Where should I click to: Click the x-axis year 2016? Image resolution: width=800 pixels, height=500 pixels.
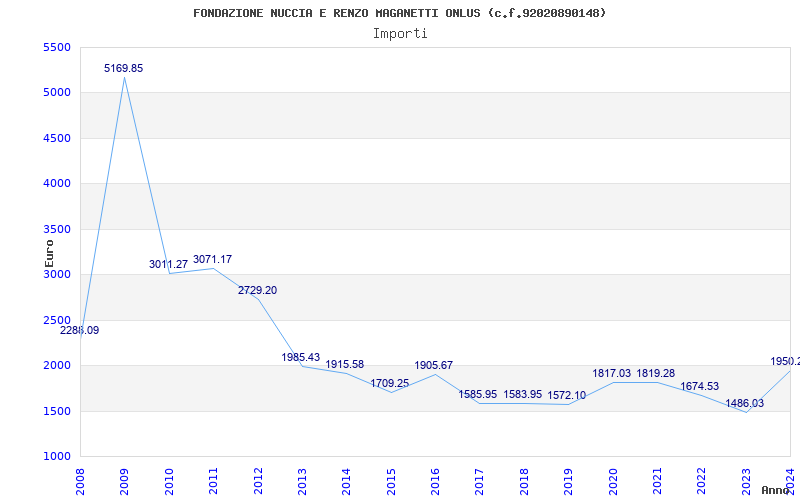tap(435, 481)
